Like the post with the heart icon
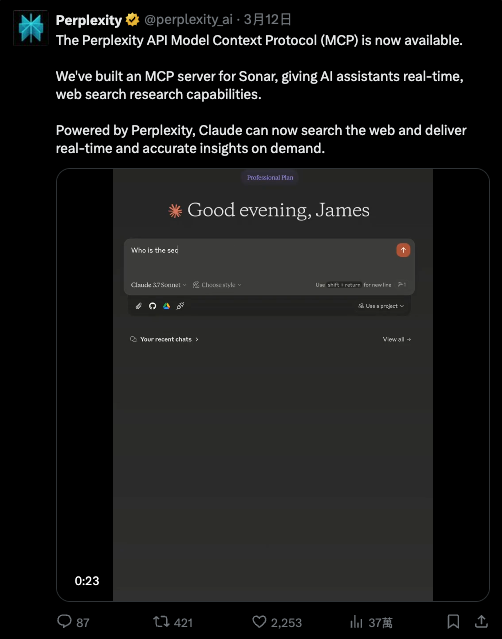This screenshot has height=639, width=502. click(x=259, y=621)
